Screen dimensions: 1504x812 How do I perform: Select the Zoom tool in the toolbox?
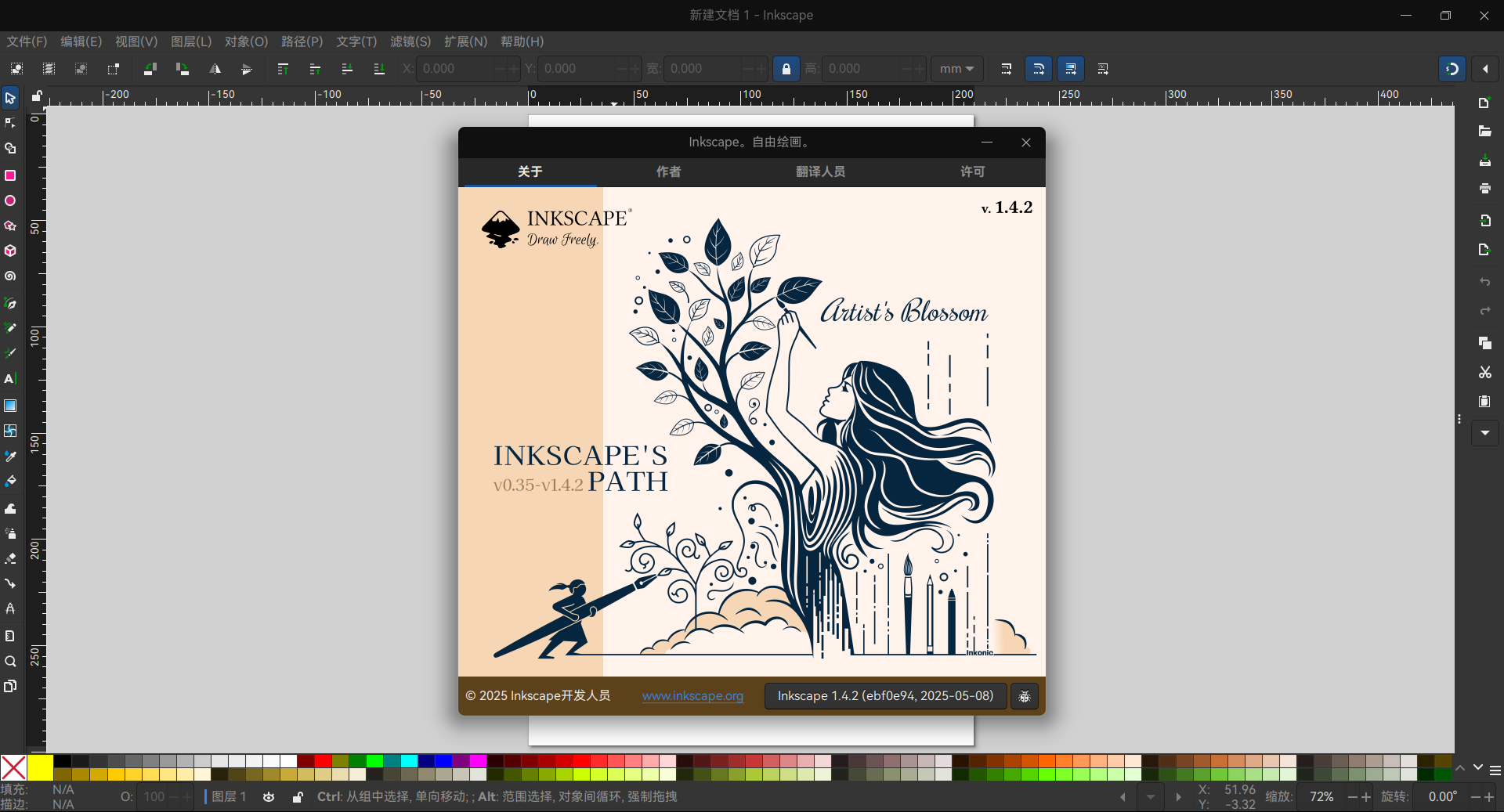coord(10,662)
